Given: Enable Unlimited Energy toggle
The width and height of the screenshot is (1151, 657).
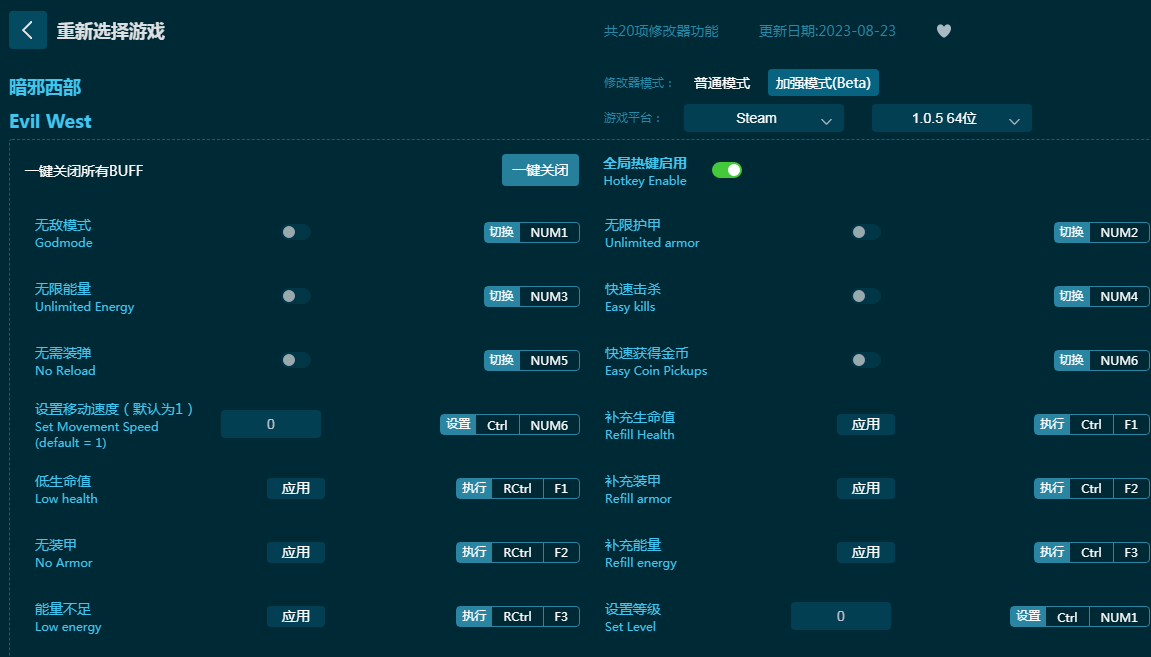Looking at the screenshot, I should (296, 297).
